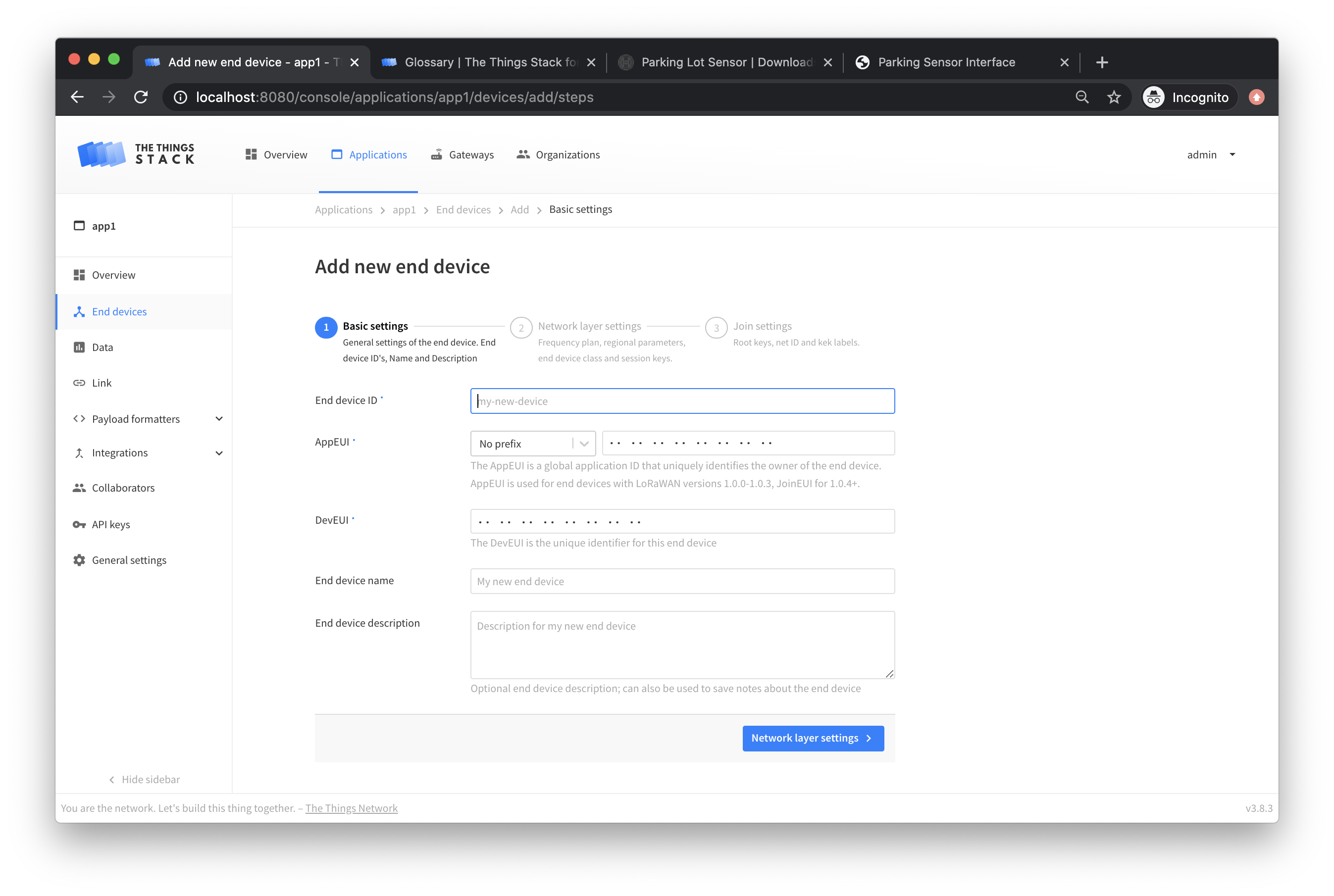Open the Payload formatters section
The width and height of the screenshot is (1334, 896).
coord(136,418)
